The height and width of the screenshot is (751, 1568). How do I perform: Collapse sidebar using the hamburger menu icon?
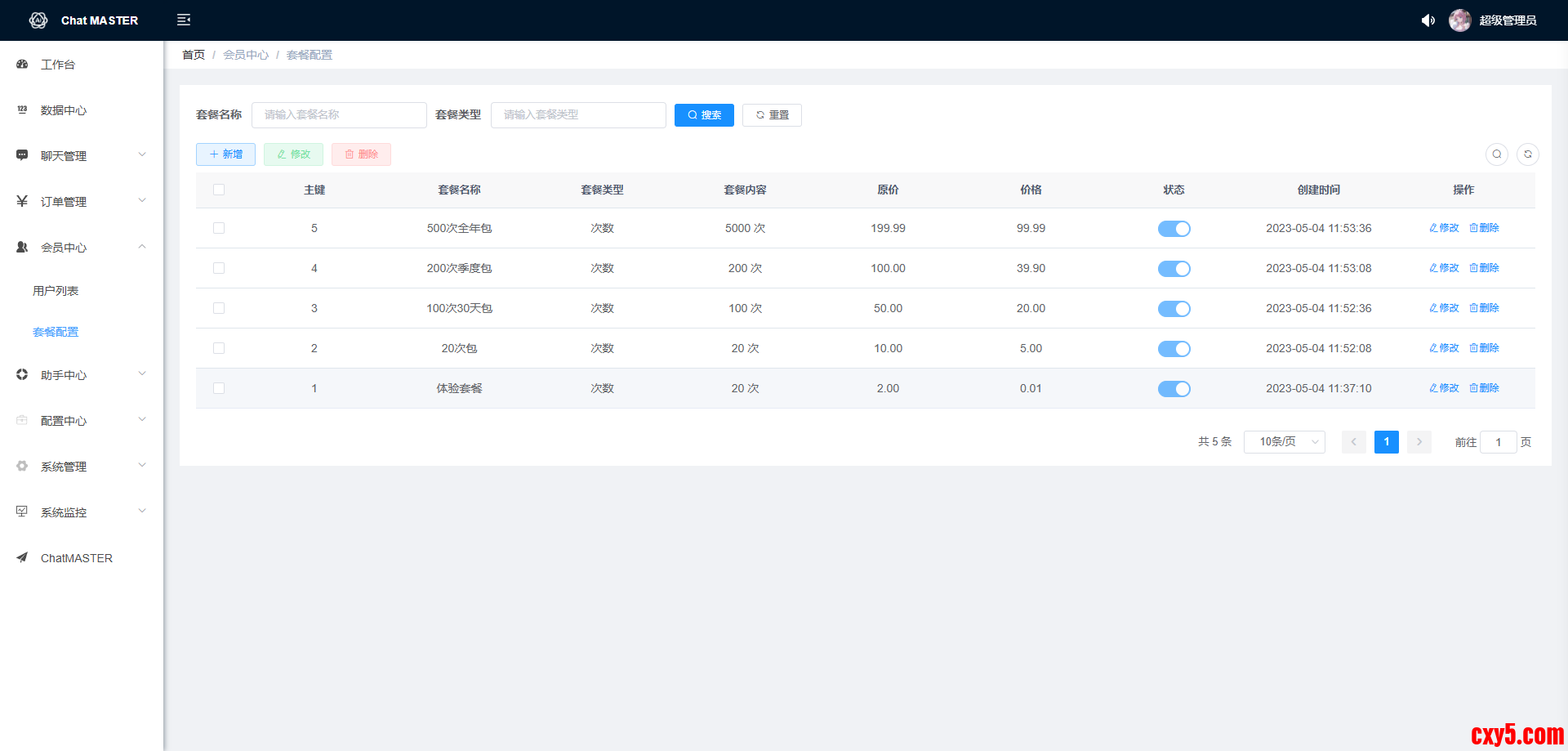(184, 20)
